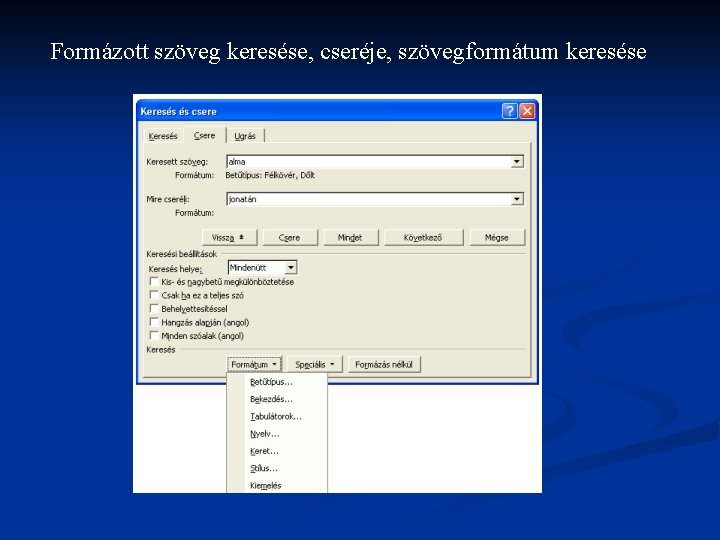Select the Csere tab

tap(204, 135)
